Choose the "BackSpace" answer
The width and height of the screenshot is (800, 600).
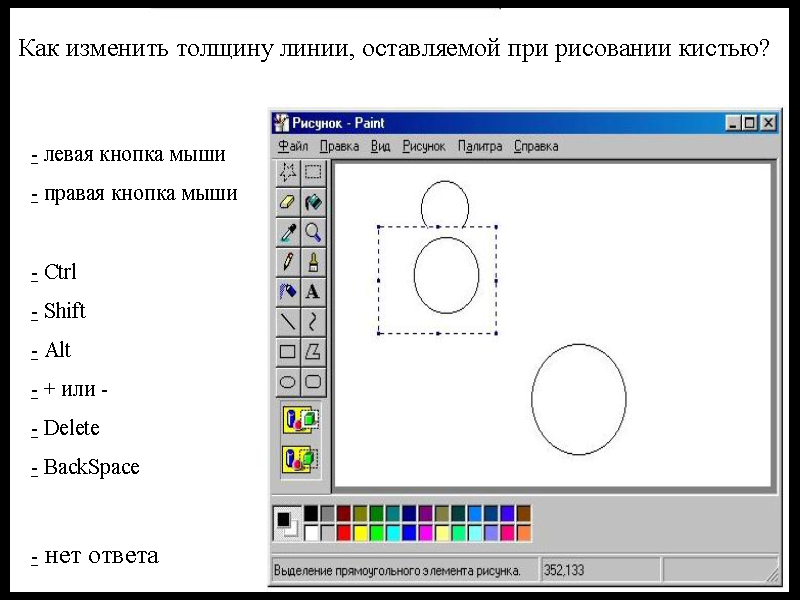coord(85,467)
